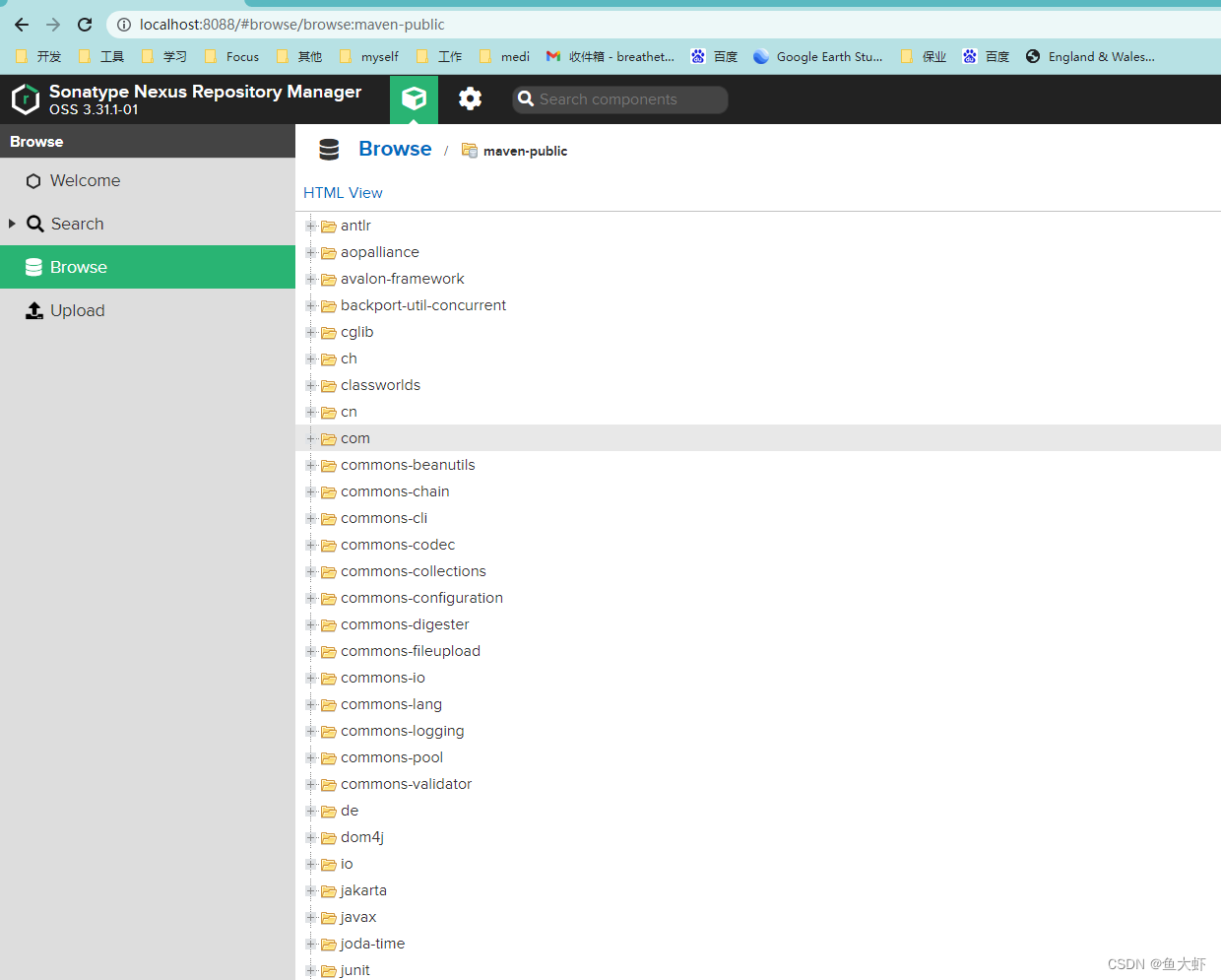The width and height of the screenshot is (1221, 980).
Task: Click the address bar URL
Action: tap(292, 25)
